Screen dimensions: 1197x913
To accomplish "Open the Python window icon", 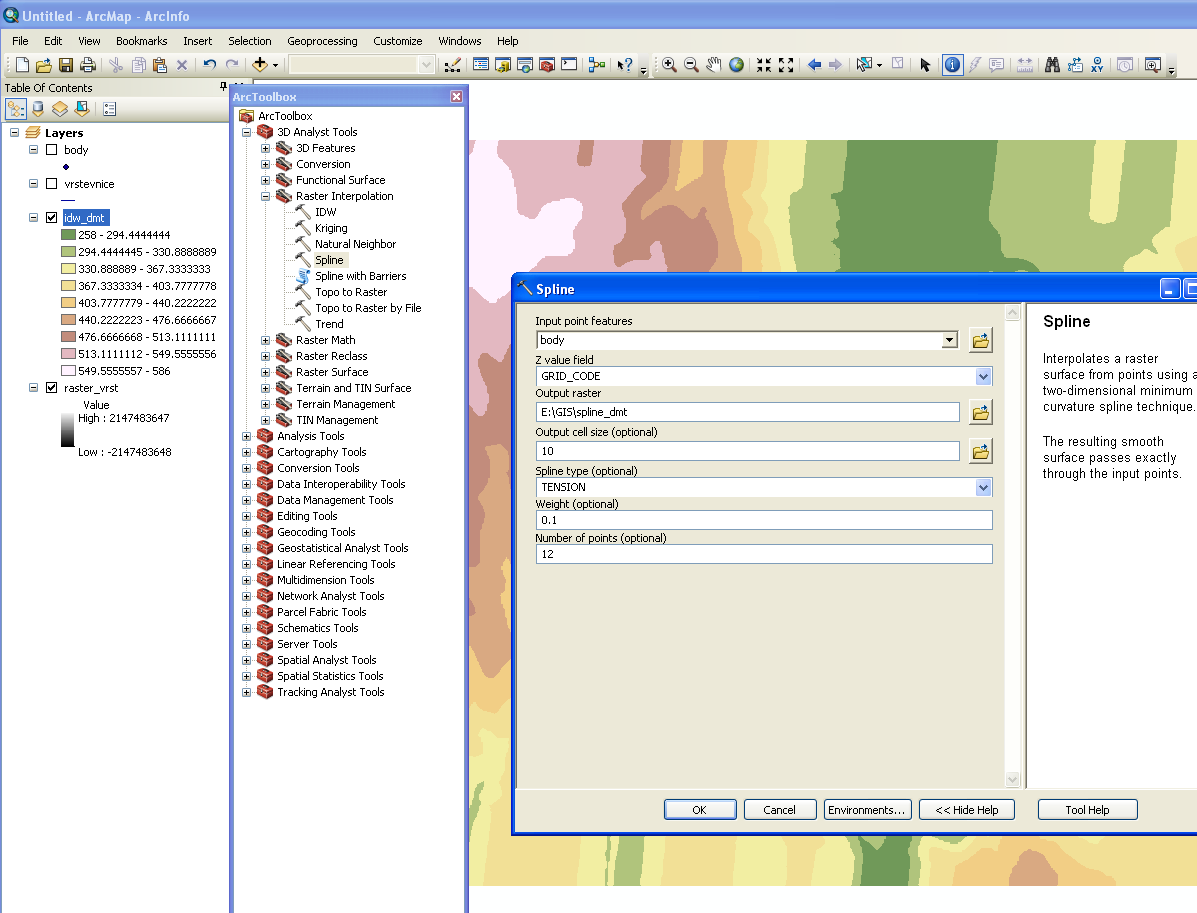I will 569,65.
